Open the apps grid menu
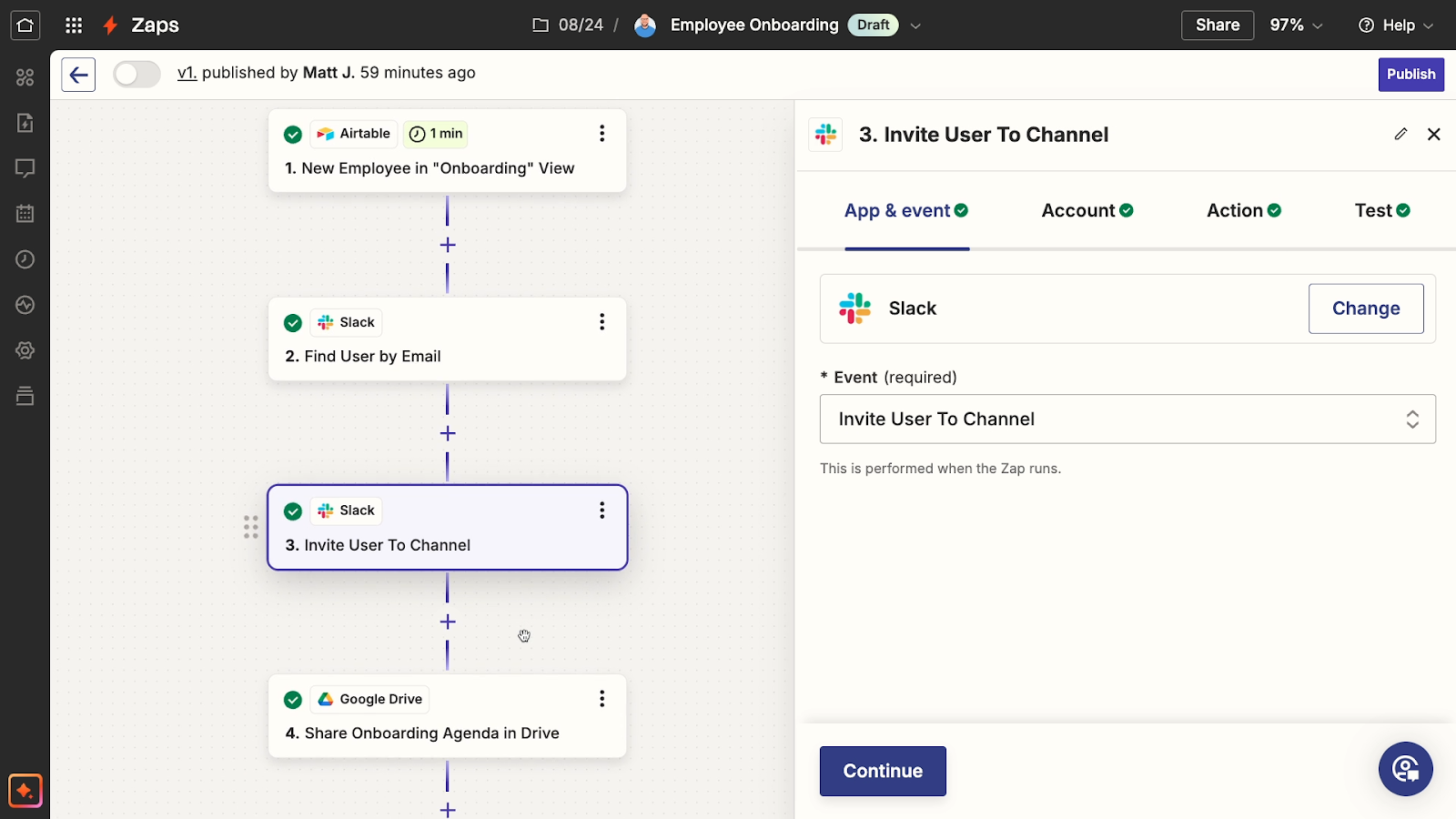 [x=75, y=25]
